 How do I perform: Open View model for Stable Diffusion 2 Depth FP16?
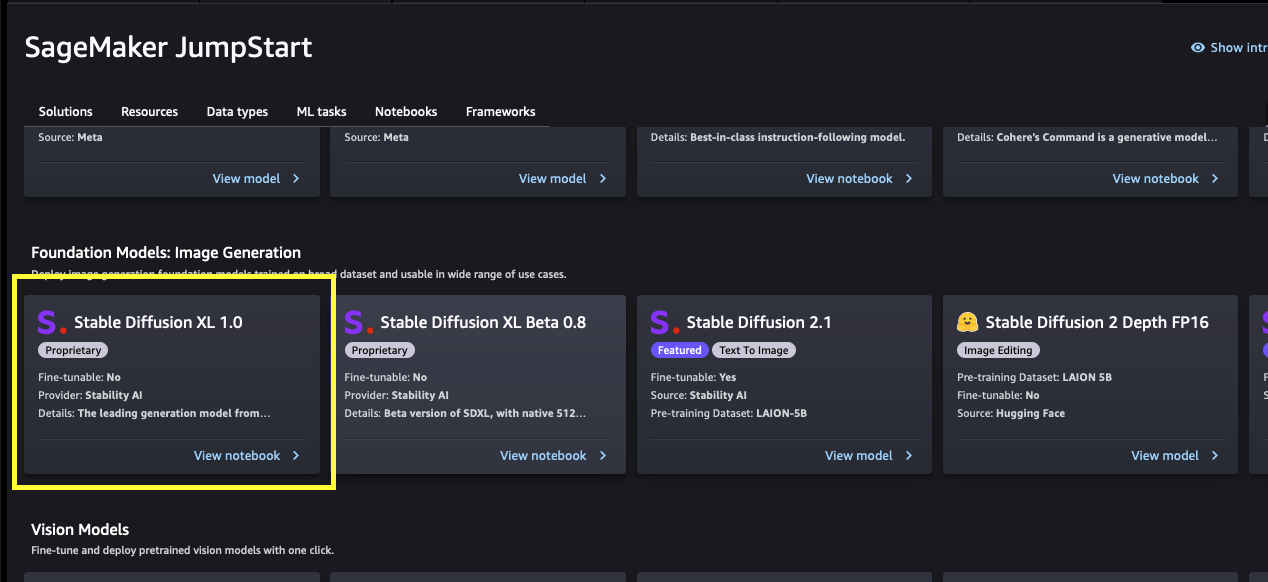(x=1165, y=456)
